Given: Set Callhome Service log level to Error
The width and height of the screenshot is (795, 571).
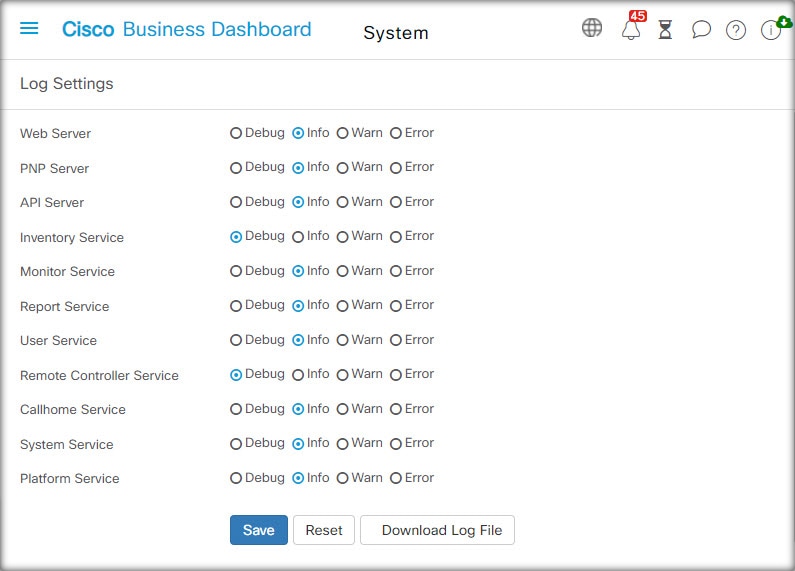Looking at the screenshot, I should [396, 409].
